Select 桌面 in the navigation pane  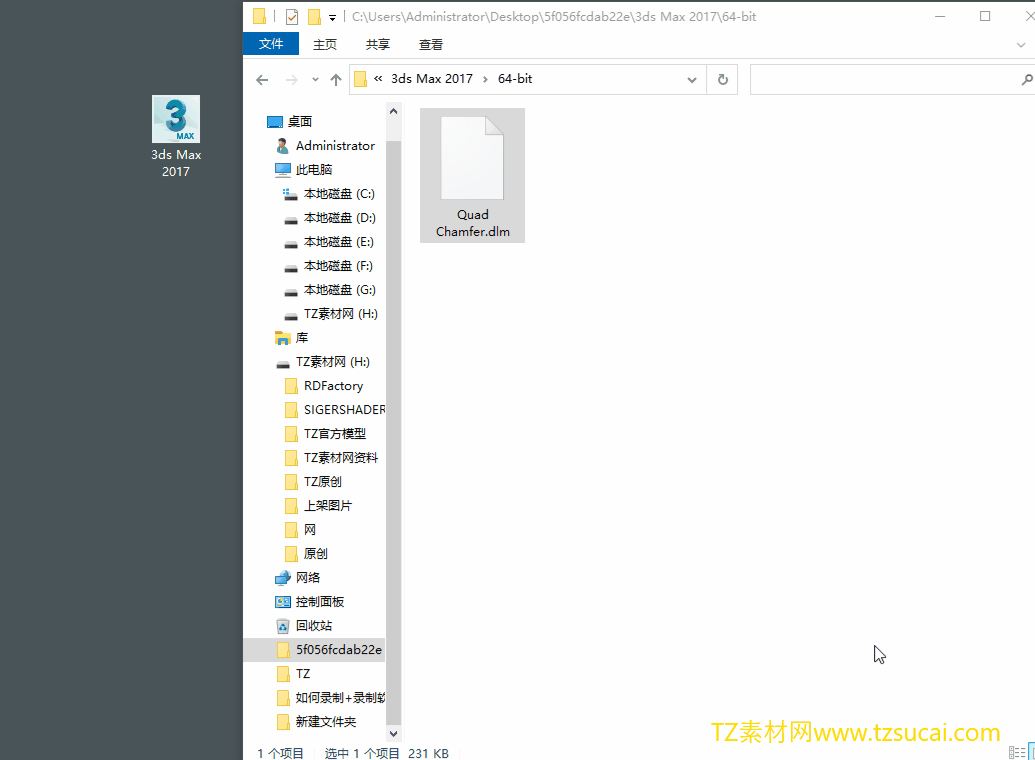click(300, 121)
